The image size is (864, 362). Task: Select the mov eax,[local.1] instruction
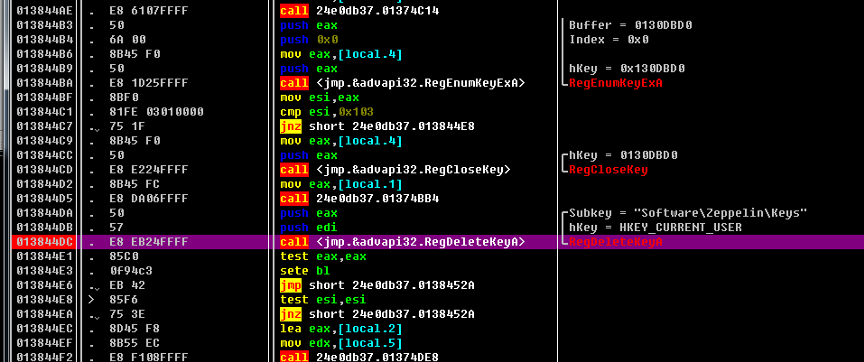pyautogui.click(x=341, y=184)
